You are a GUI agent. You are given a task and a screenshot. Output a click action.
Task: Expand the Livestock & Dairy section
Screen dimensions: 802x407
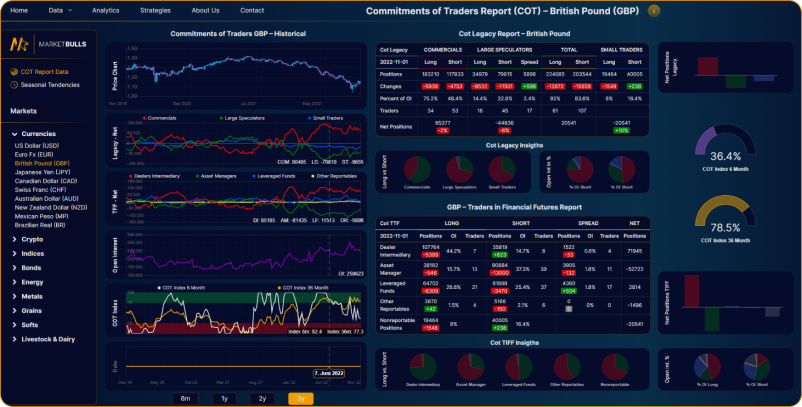(43, 340)
